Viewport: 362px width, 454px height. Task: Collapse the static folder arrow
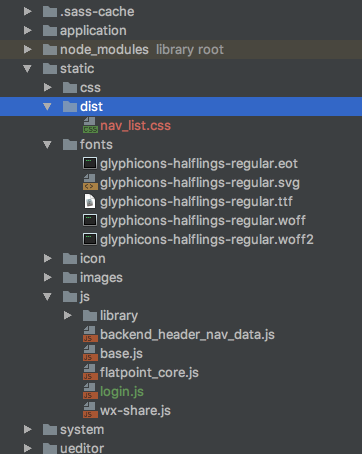coord(27,69)
